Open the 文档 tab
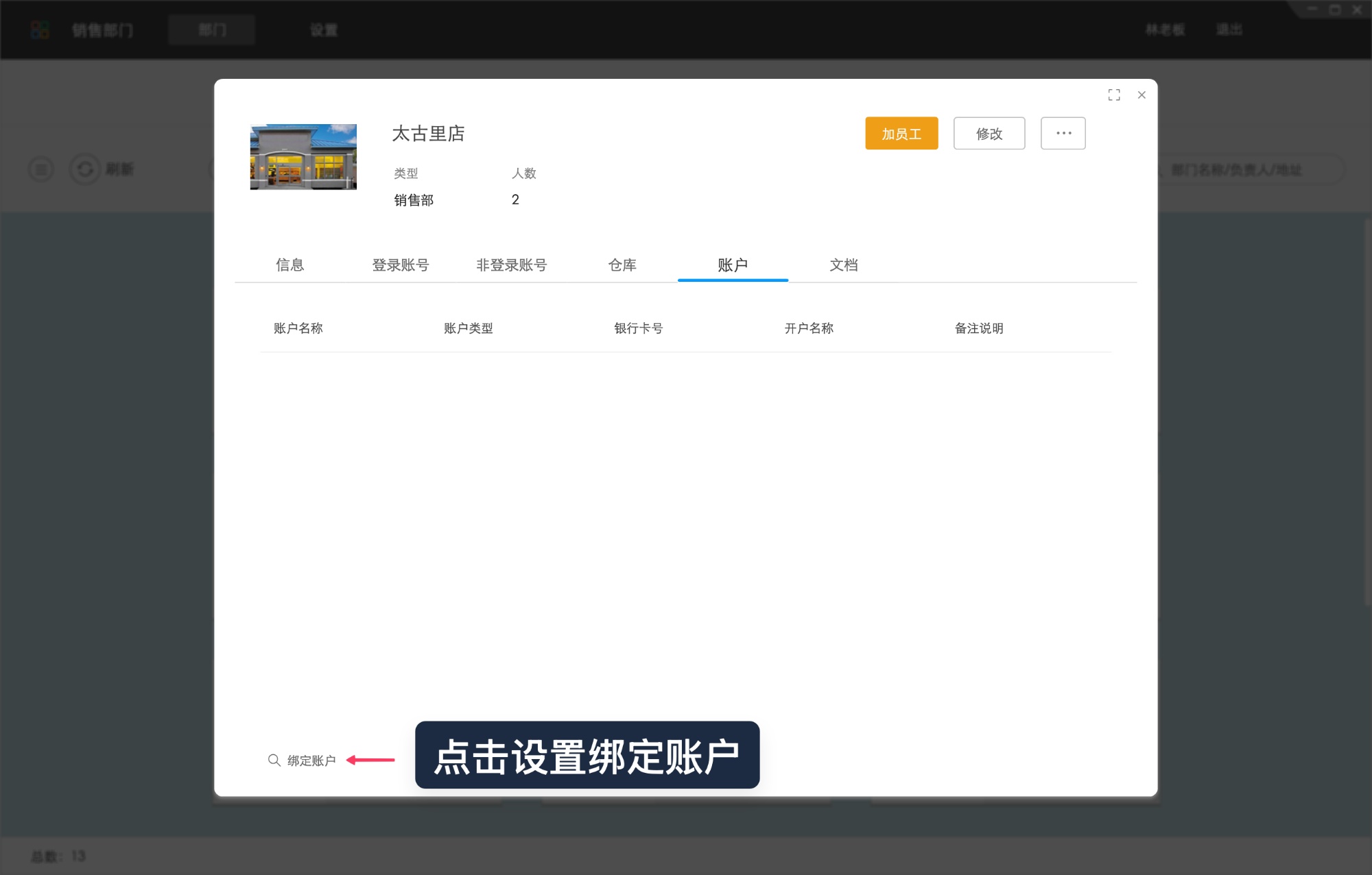1372x875 pixels. [x=844, y=265]
